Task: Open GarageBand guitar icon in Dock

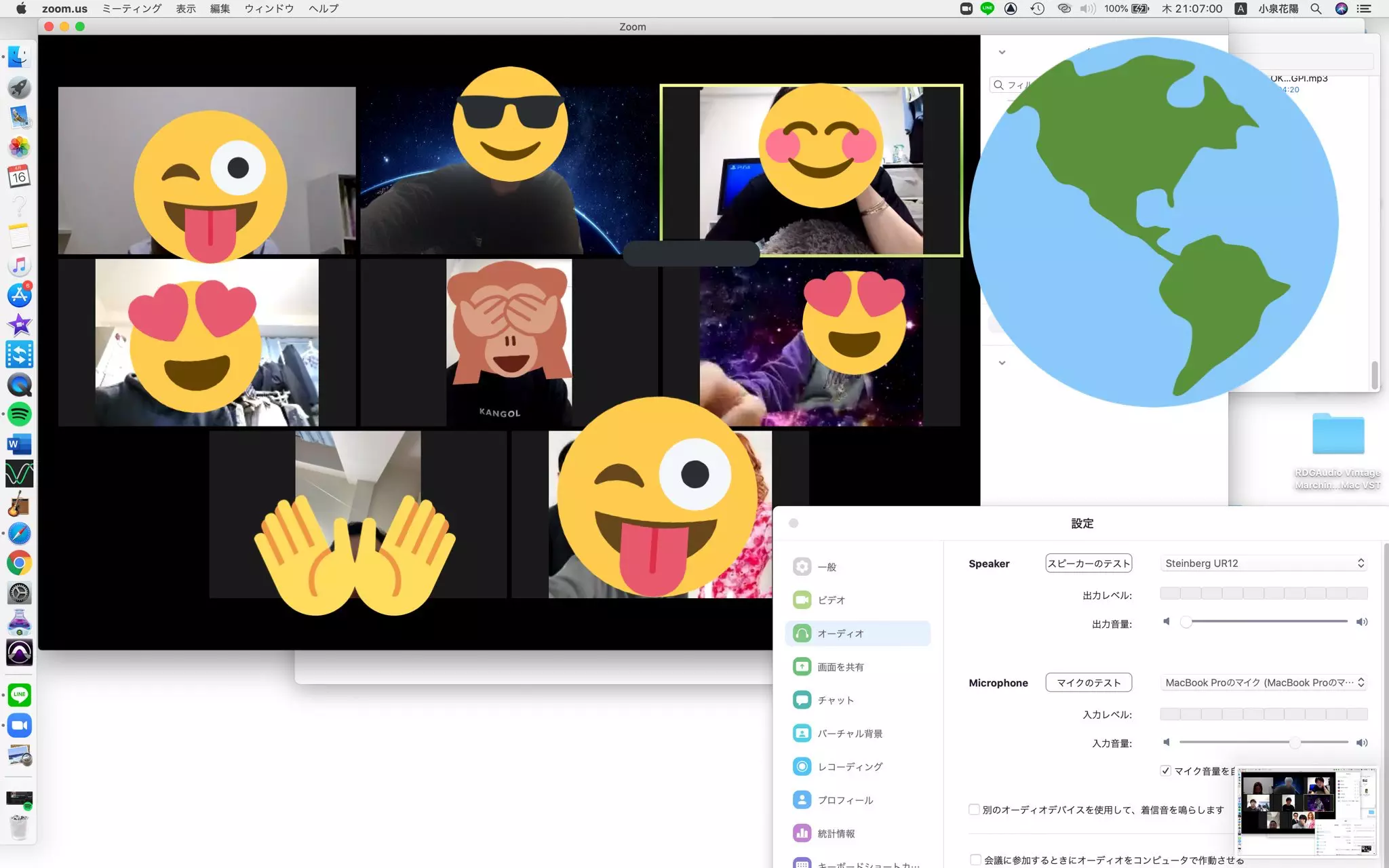Action: [x=19, y=504]
